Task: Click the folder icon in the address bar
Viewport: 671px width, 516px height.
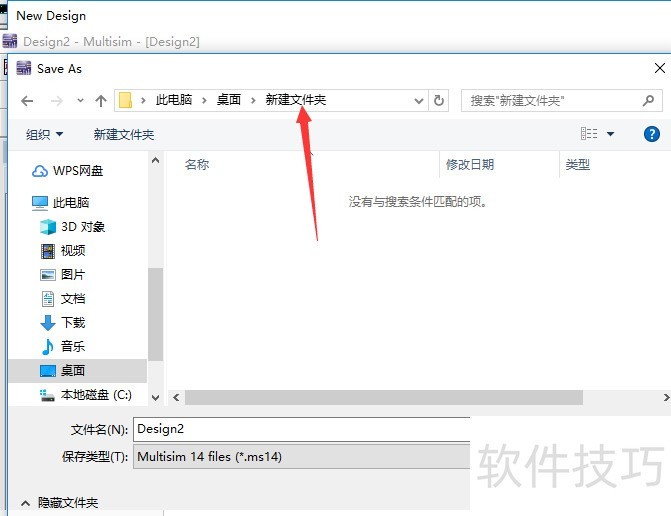Action: pos(125,101)
